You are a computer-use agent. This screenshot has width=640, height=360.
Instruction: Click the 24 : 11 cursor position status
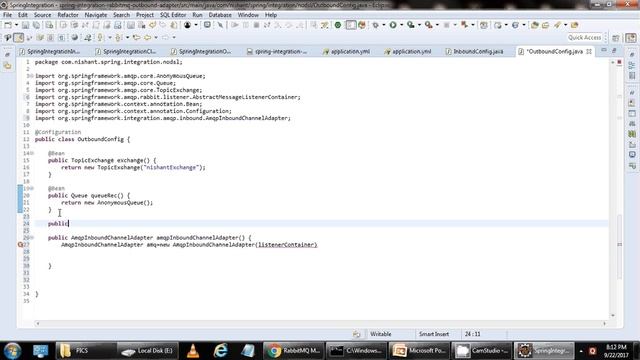pos(472,334)
